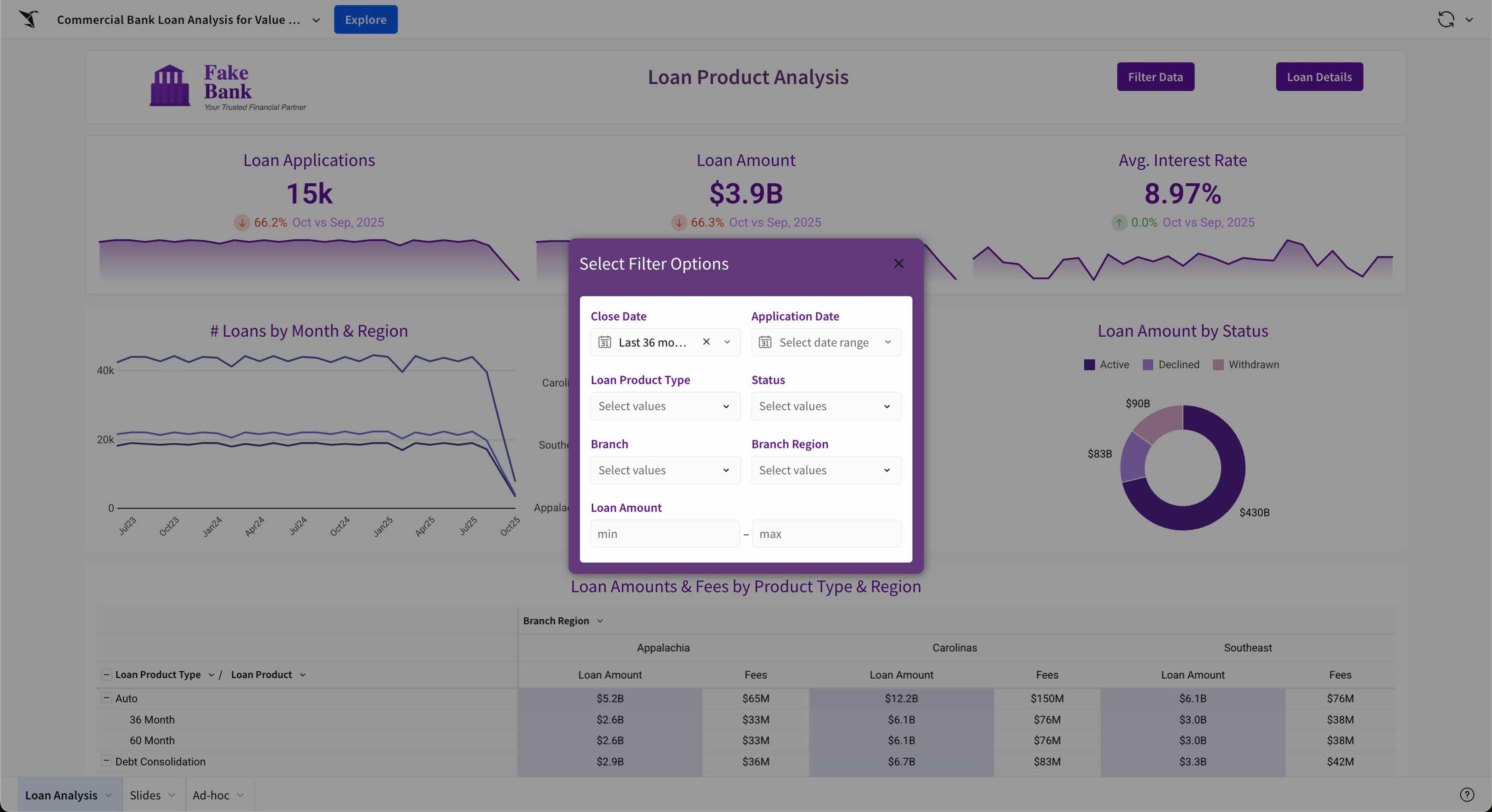Click the 8.97% Avg. Interest Rate value
Viewport: 1492px width, 812px height.
tap(1183, 193)
